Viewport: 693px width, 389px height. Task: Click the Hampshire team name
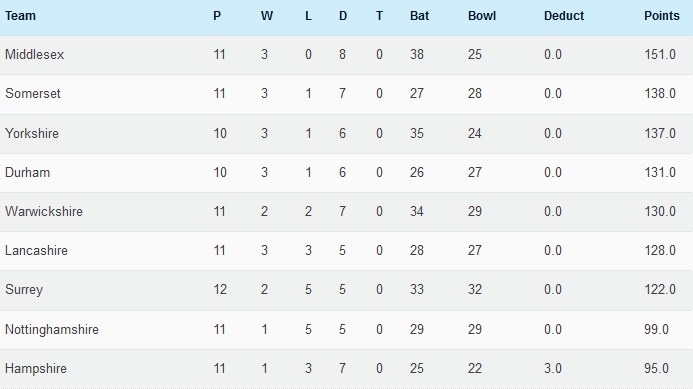click(x=36, y=368)
